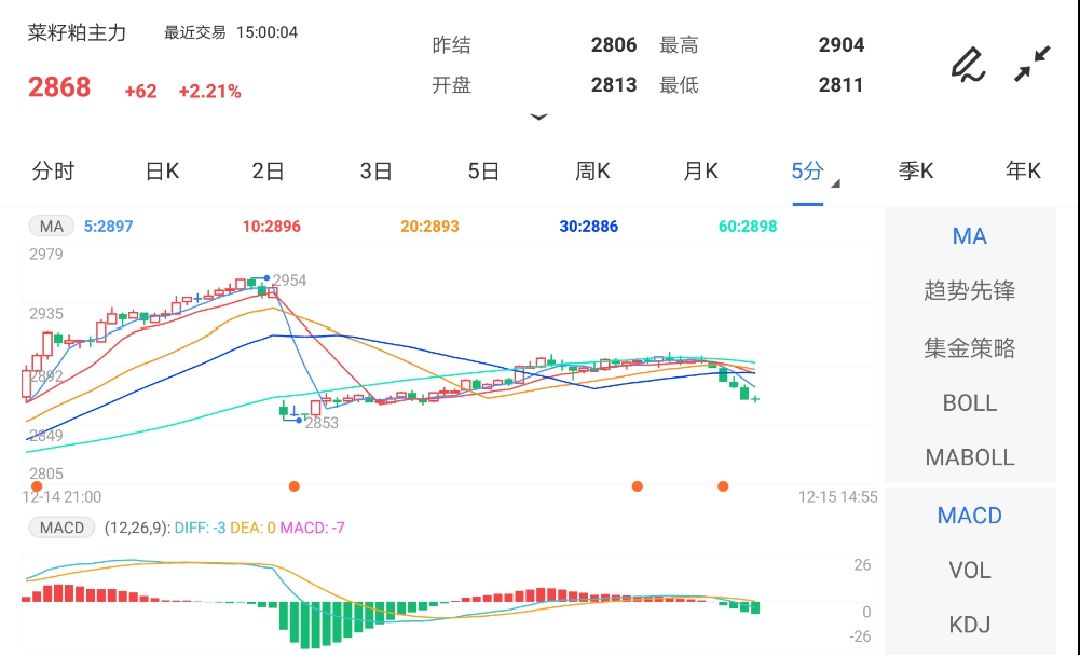Select MACD in sub-indicator list
Image resolution: width=1080 pixels, height=655 pixels.
click(970, 515)
